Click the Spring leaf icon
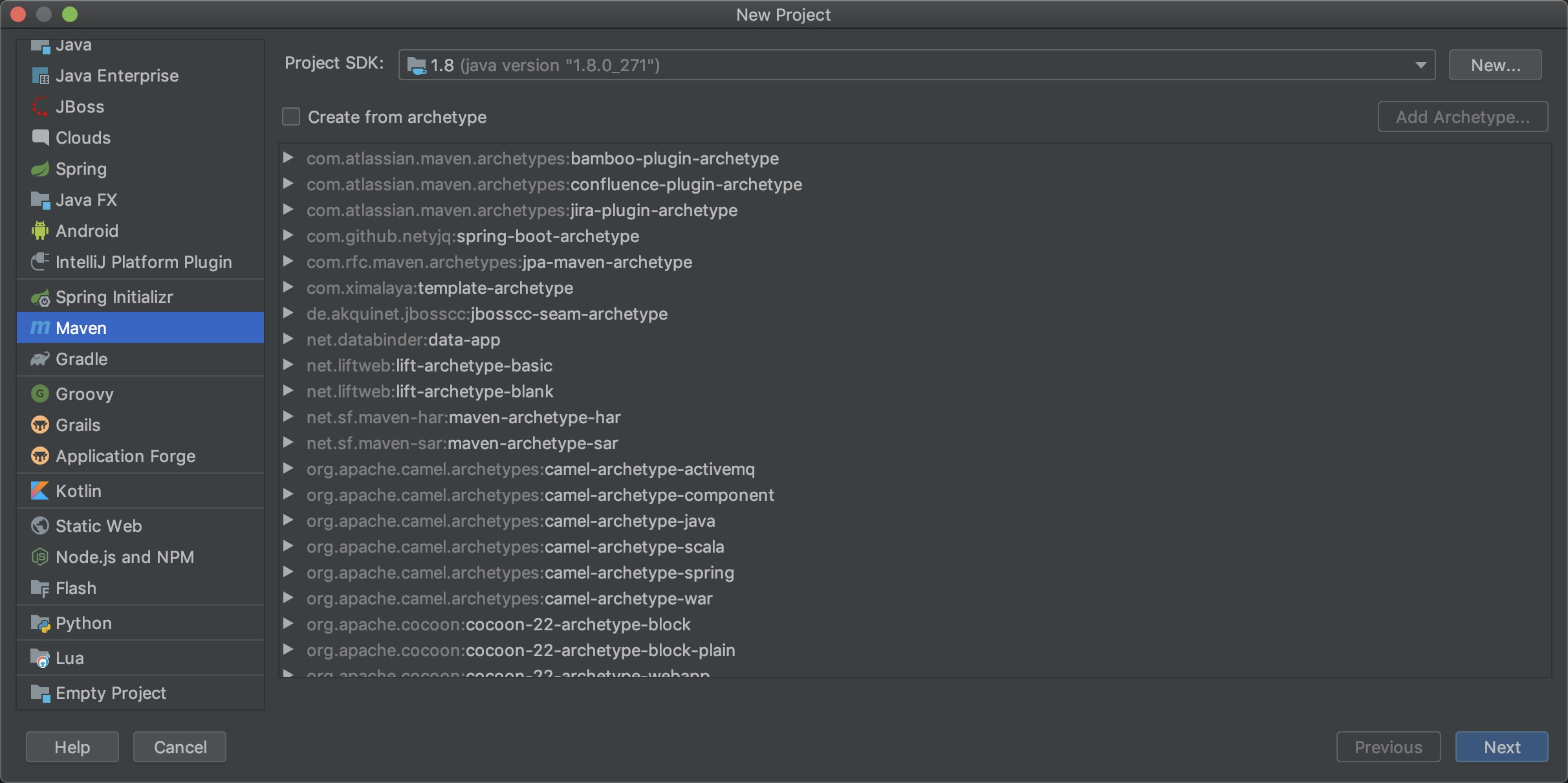Image resolution: width=1568 pixels, height=783 pixels. click(40, 169)
